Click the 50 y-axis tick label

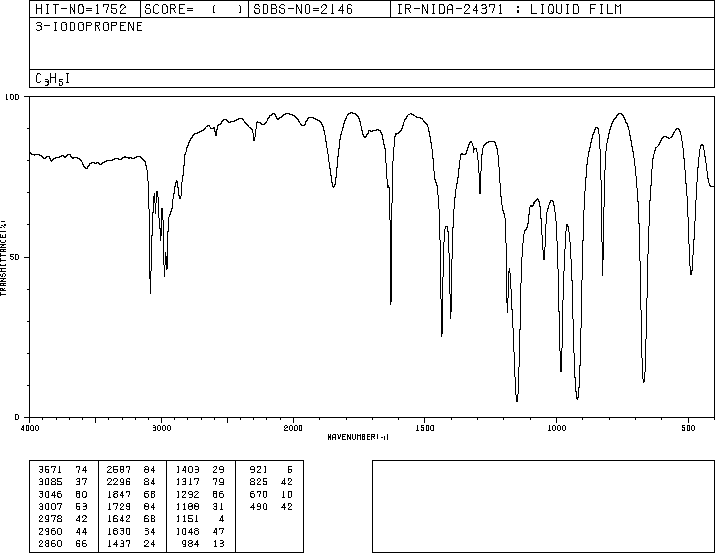pos(15,257)
